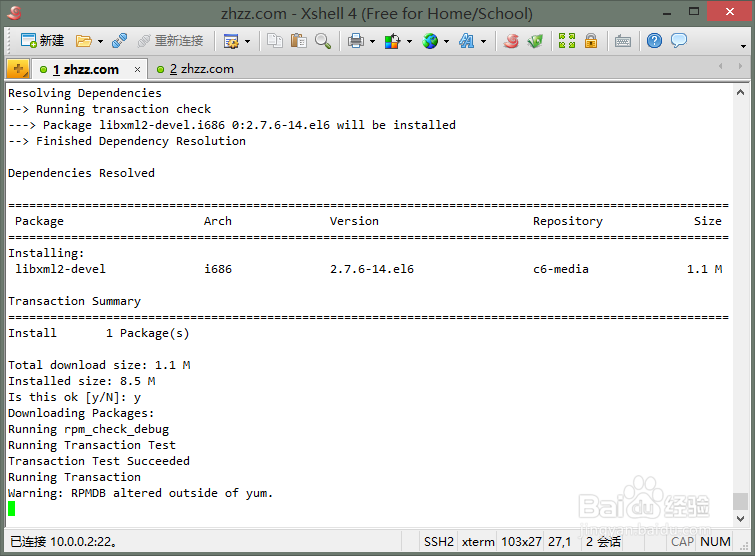This screenshot has height=556, width=755.
Task: Click the Find magnifier icon
Action: [x=323, y=41]
